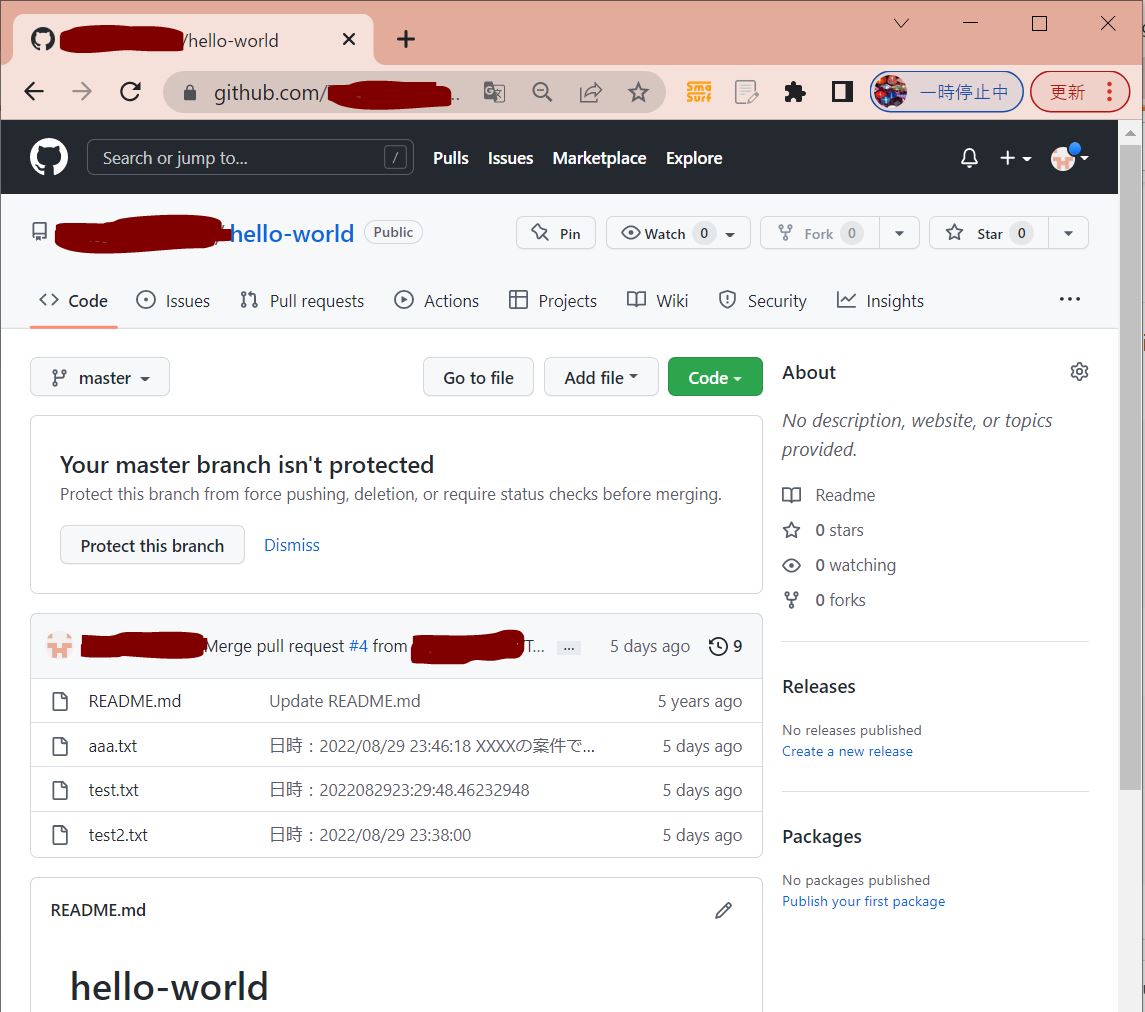The image size is (1145, 1012).
Task: Open the Add file dropdown
Action: pyautogui.click(x=600, y=378)
